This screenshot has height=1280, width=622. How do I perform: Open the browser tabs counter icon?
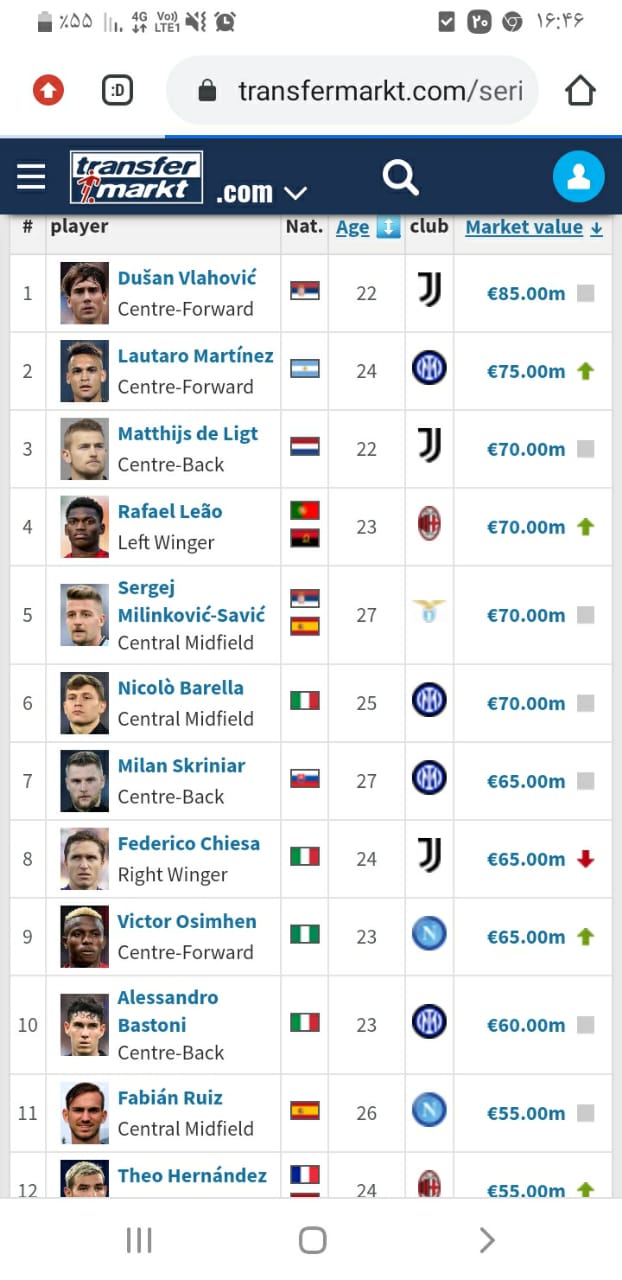(x=118, y=91)
